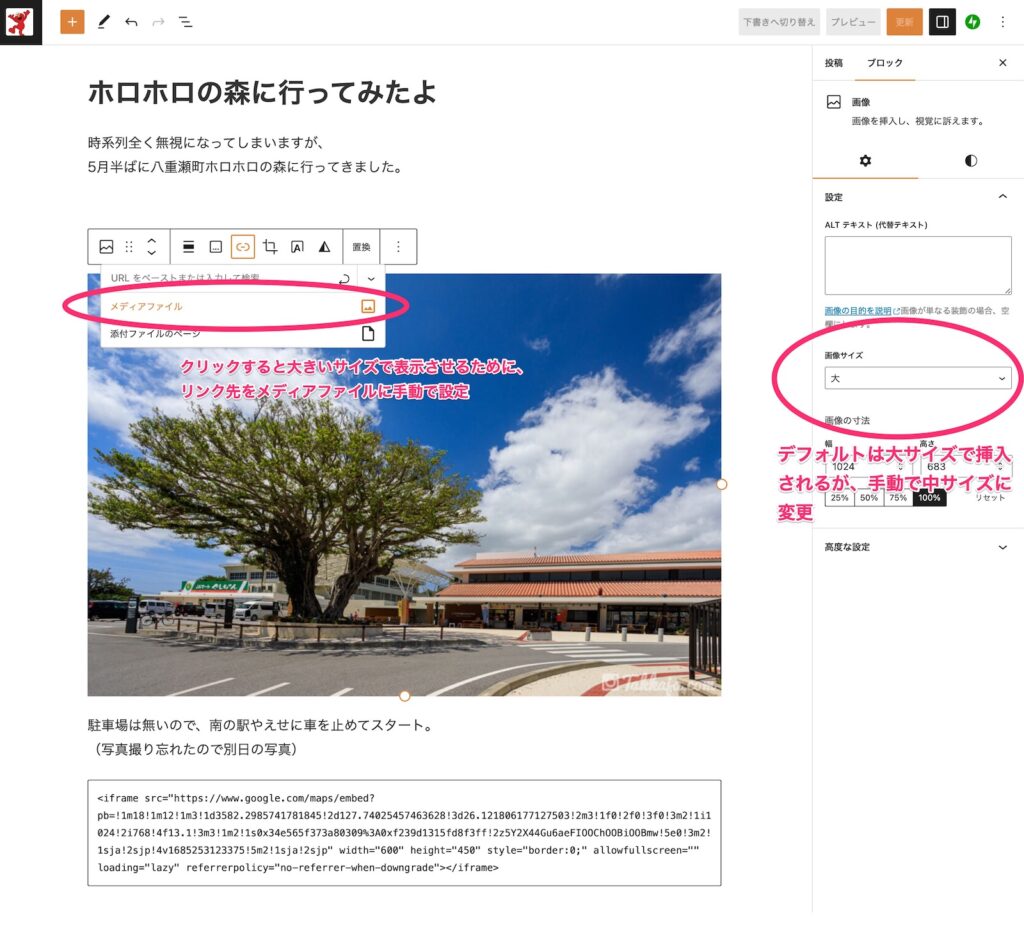The width and height of the screenshot is (1024, 928).
Task: Click the text-over-image icon in block toolbar
Action: [x=297, y=247]
